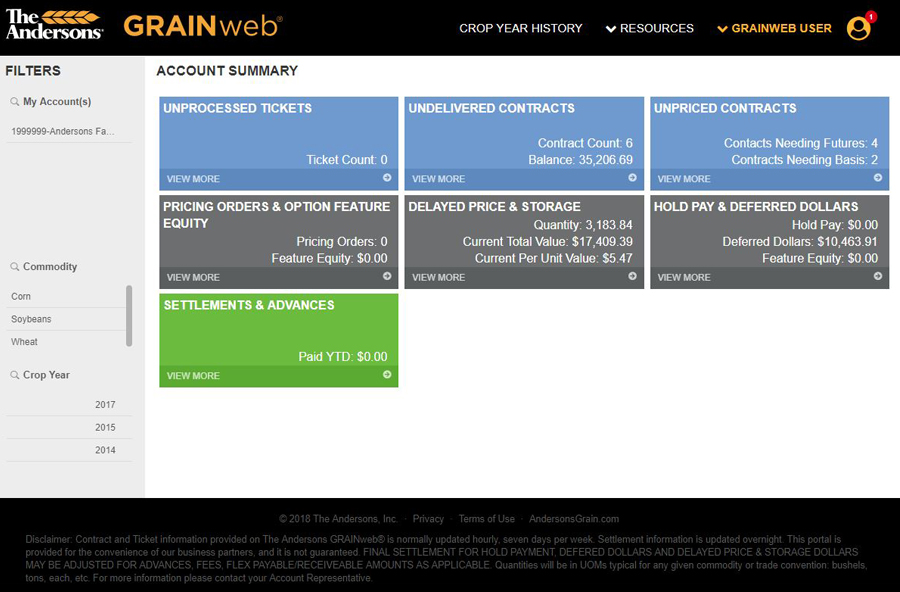Viewport: 900px width, 592px height.
Task: Click the arrow icon in Unpriced Contracts card
Action: click(x=878, y=178)
